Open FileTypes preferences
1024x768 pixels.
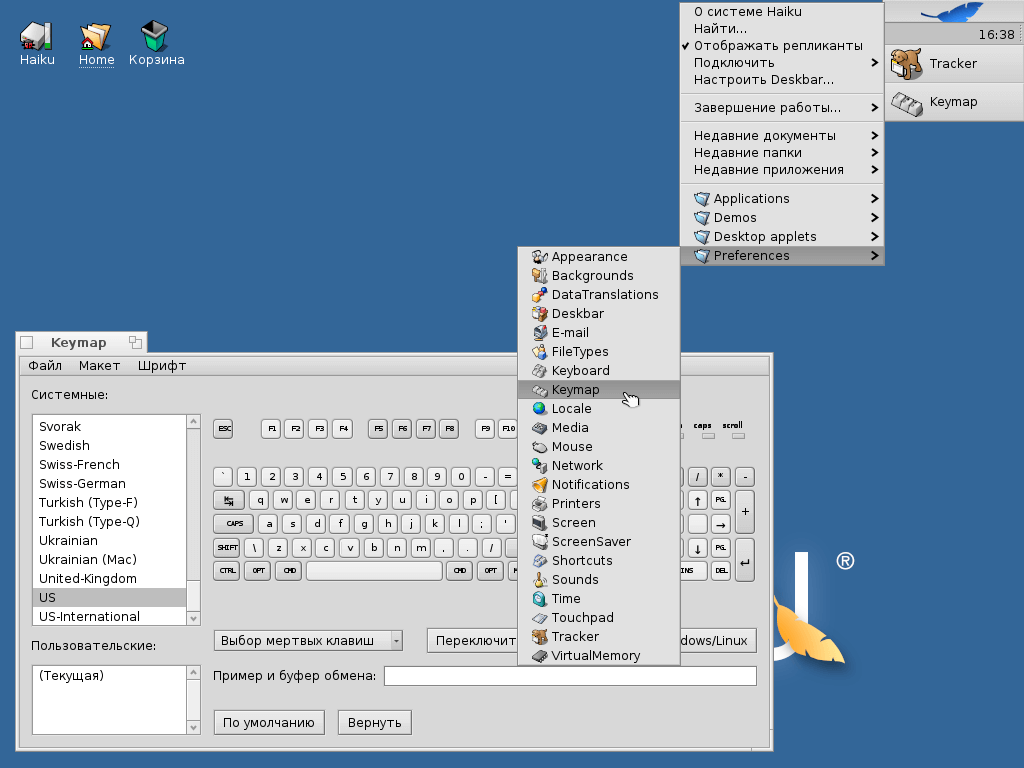point(599,351)
